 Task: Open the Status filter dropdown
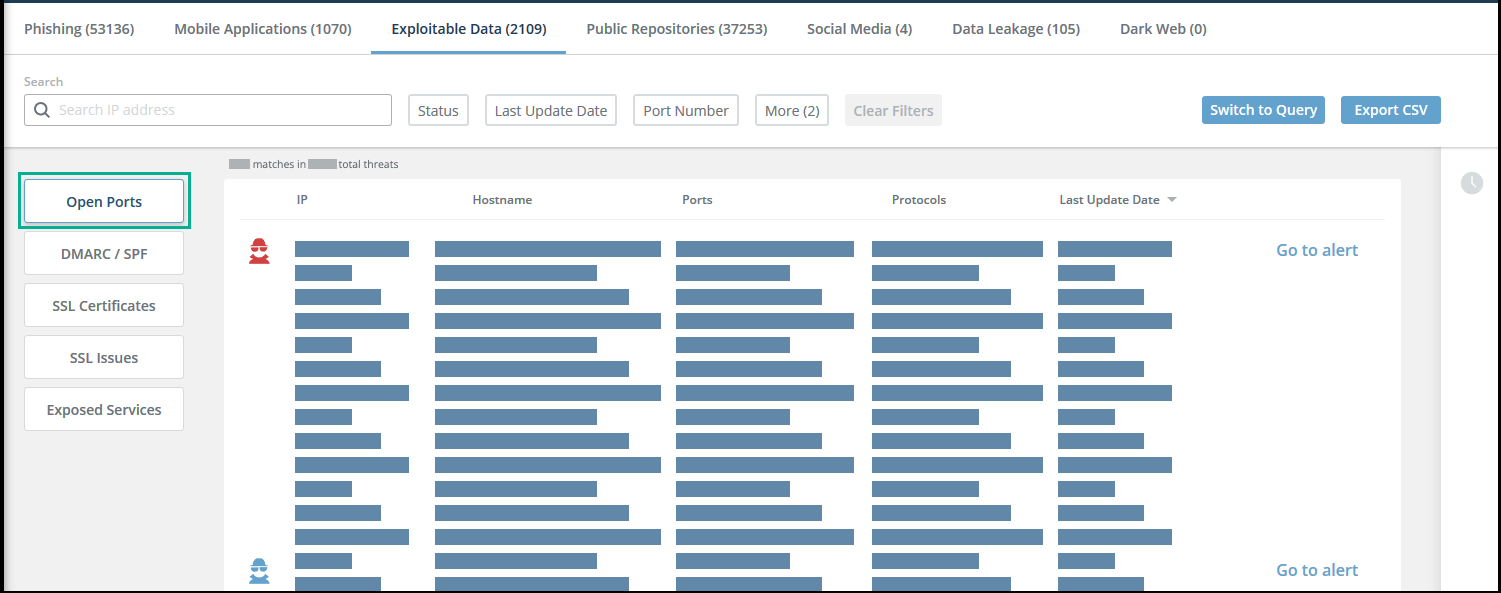point(438,111)
